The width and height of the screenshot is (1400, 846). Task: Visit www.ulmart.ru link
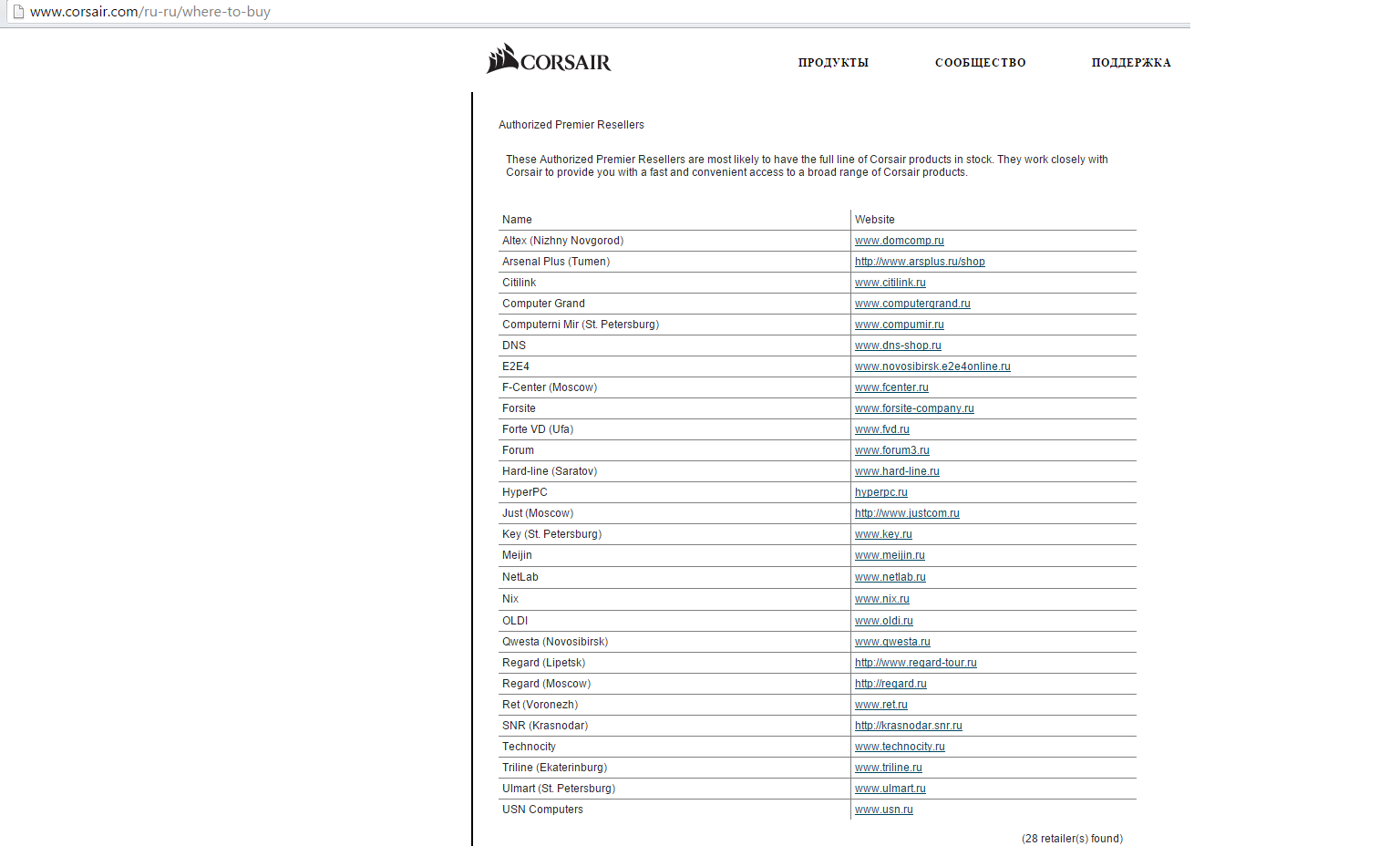890,789
